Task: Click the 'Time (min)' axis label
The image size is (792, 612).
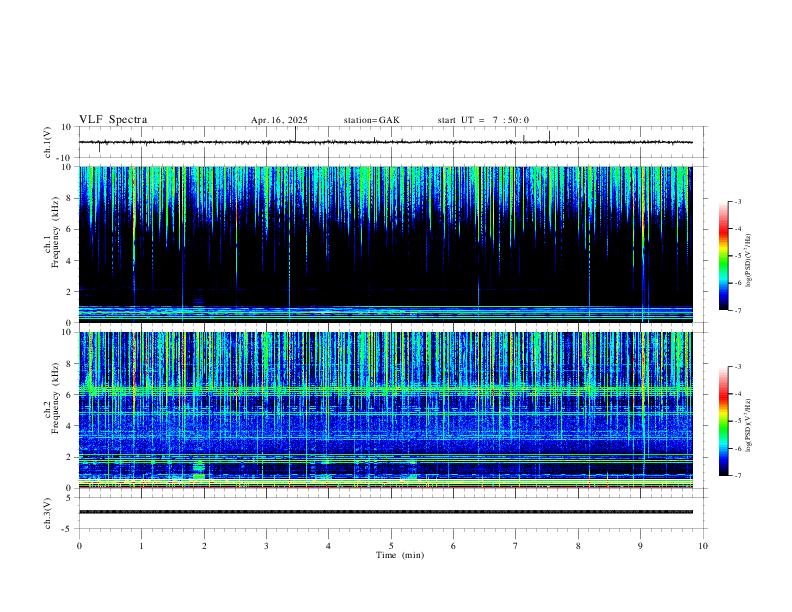Action: coord(400,555)
